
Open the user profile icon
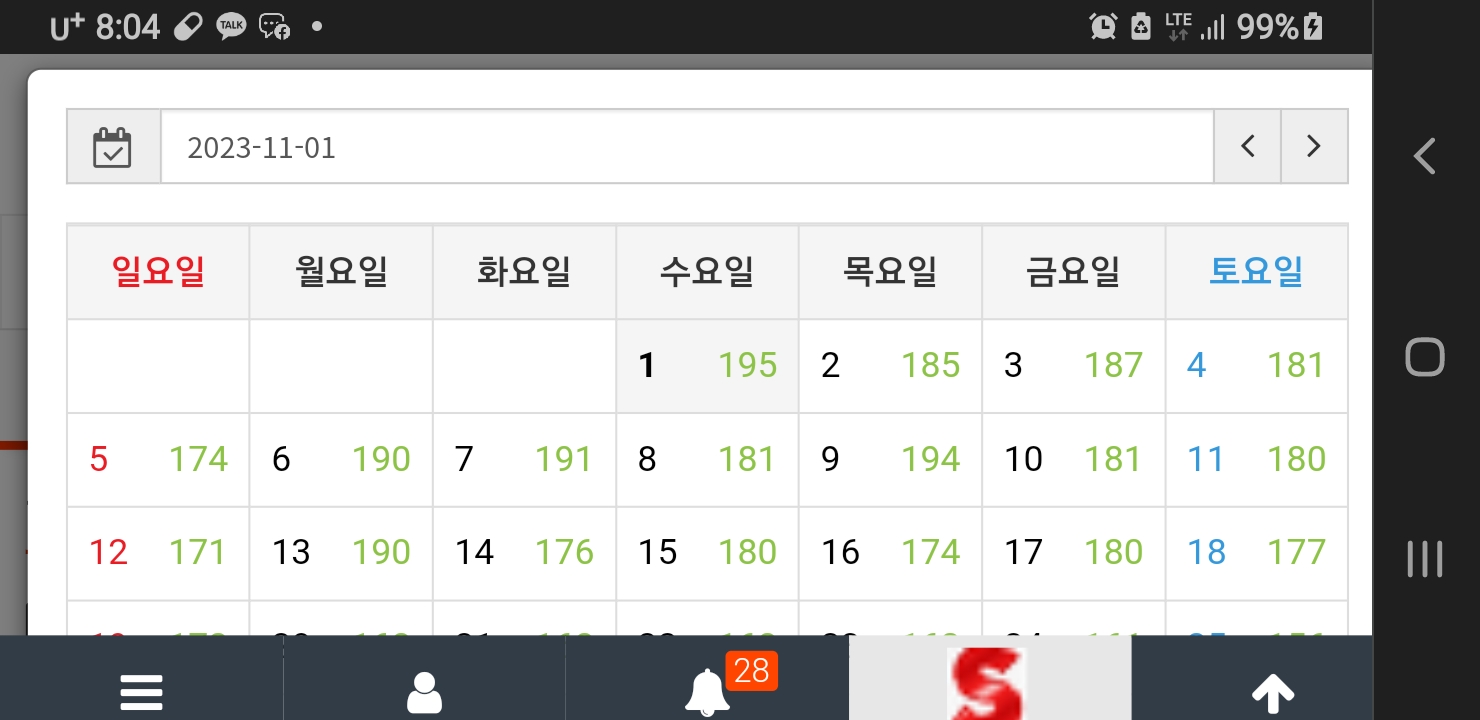[425, 692]
